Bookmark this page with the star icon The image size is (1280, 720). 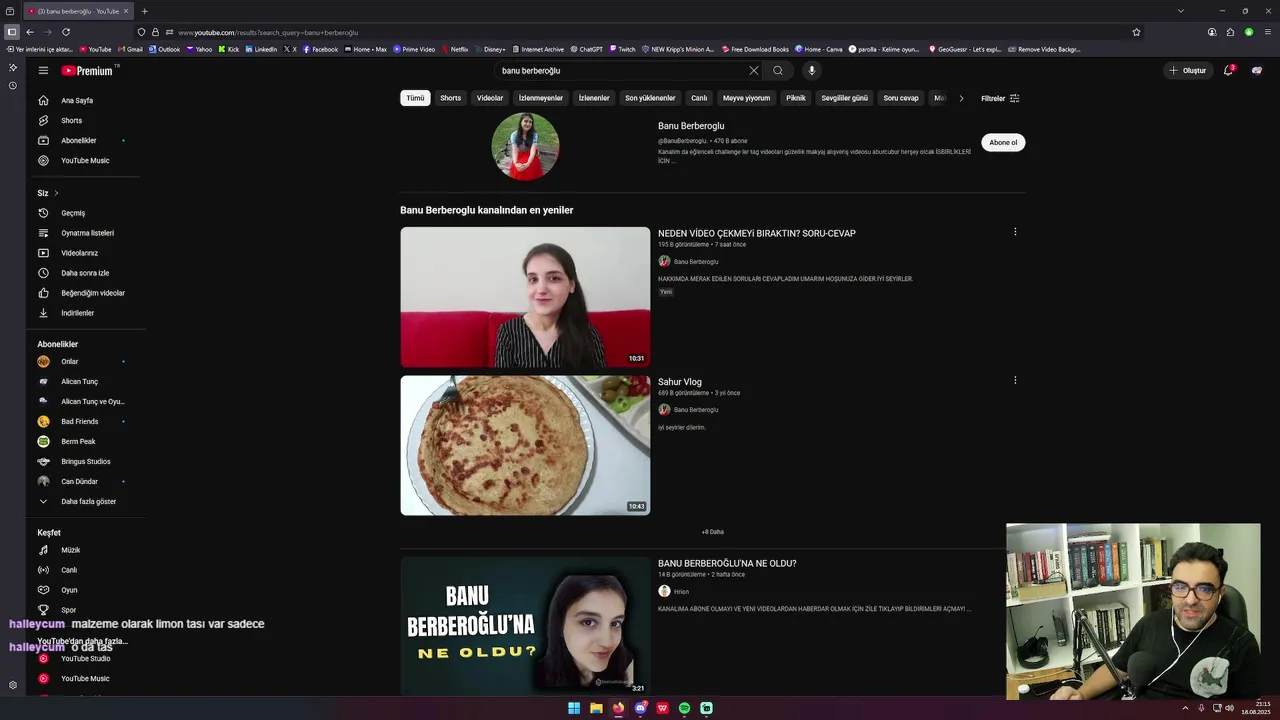coord(1136,32)
